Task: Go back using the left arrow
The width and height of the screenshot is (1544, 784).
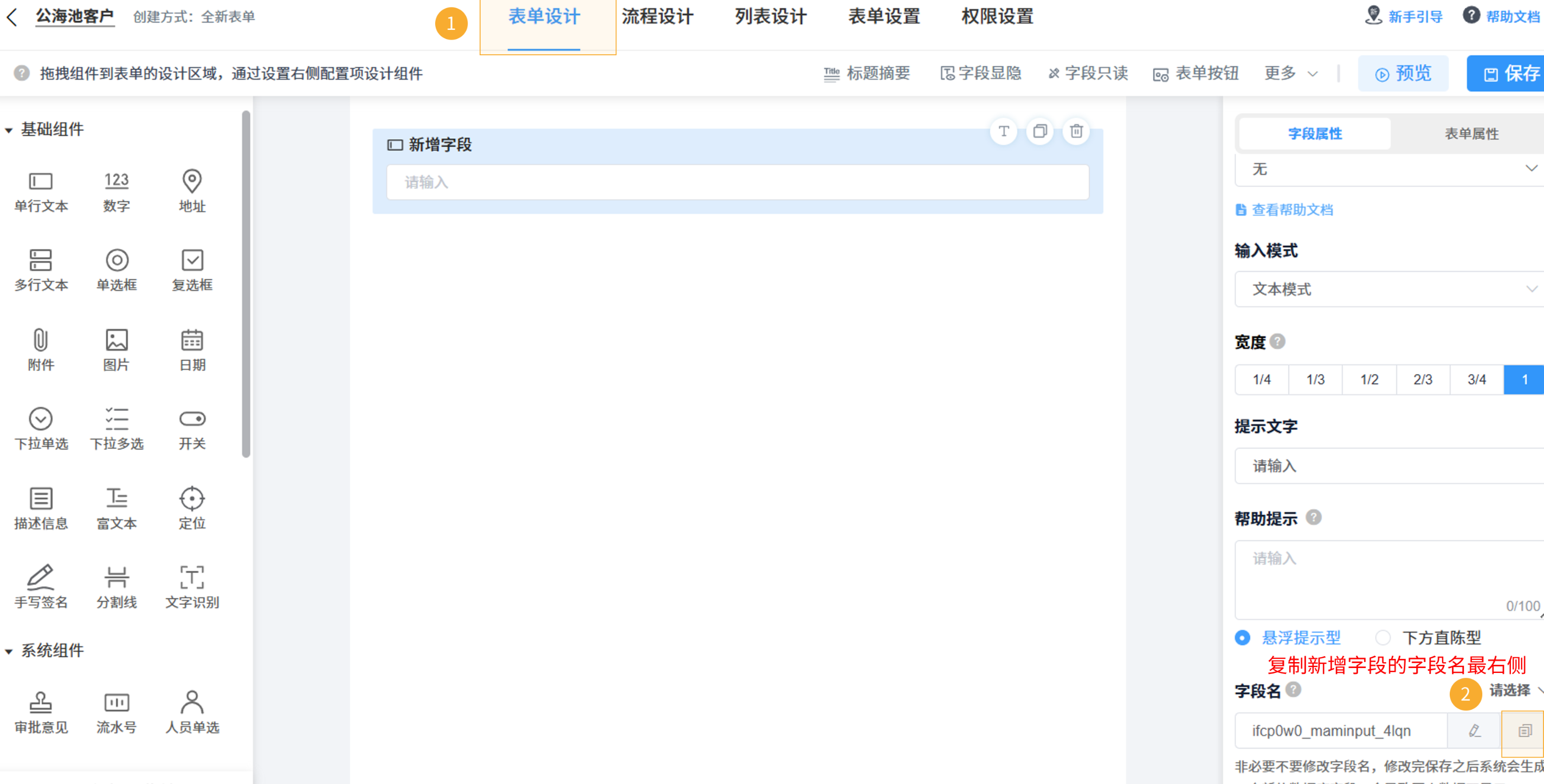Action: pyautogui.click(x=12, y=17)
